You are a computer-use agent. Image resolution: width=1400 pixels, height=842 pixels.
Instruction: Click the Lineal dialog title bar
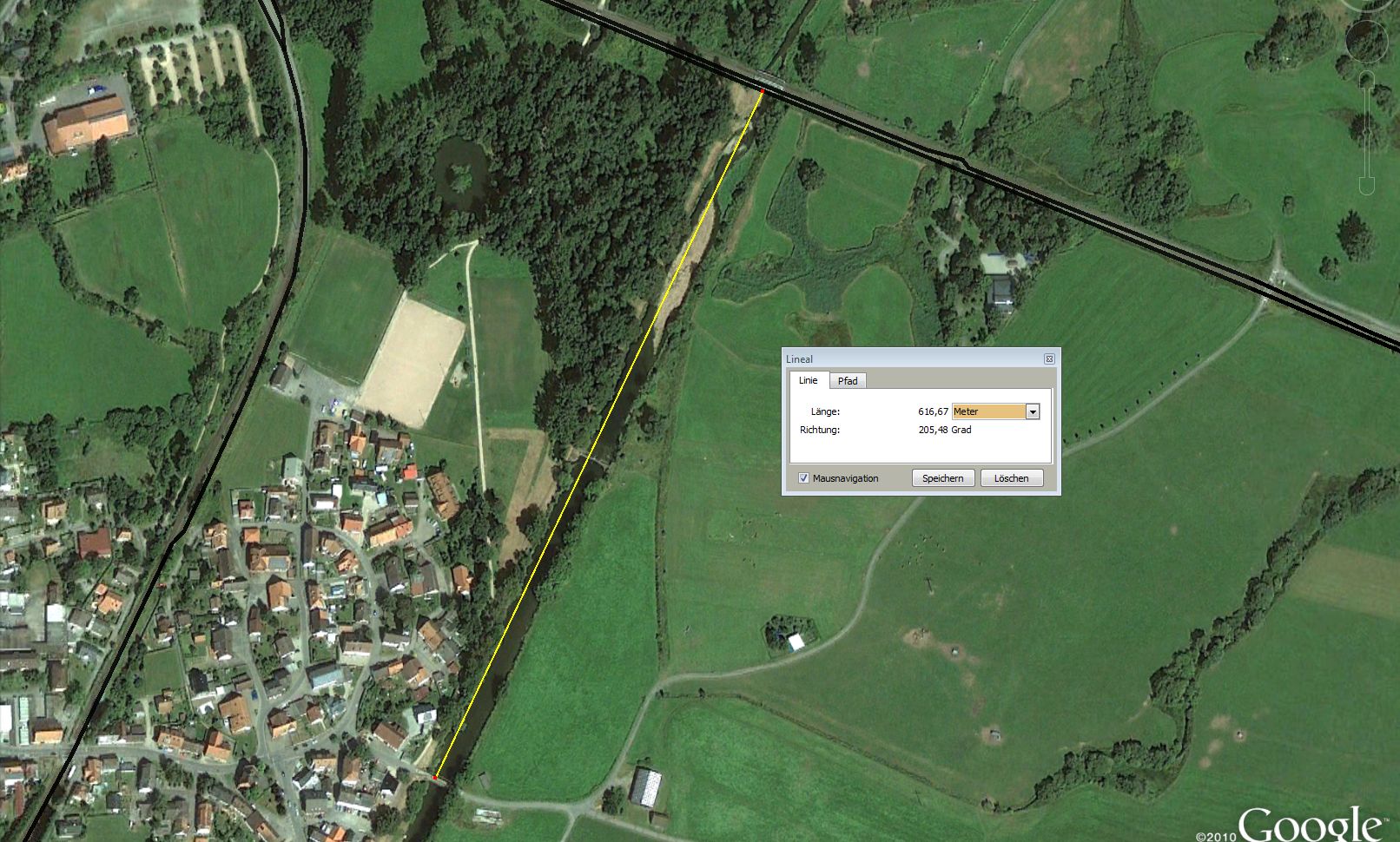pos(912,359)
